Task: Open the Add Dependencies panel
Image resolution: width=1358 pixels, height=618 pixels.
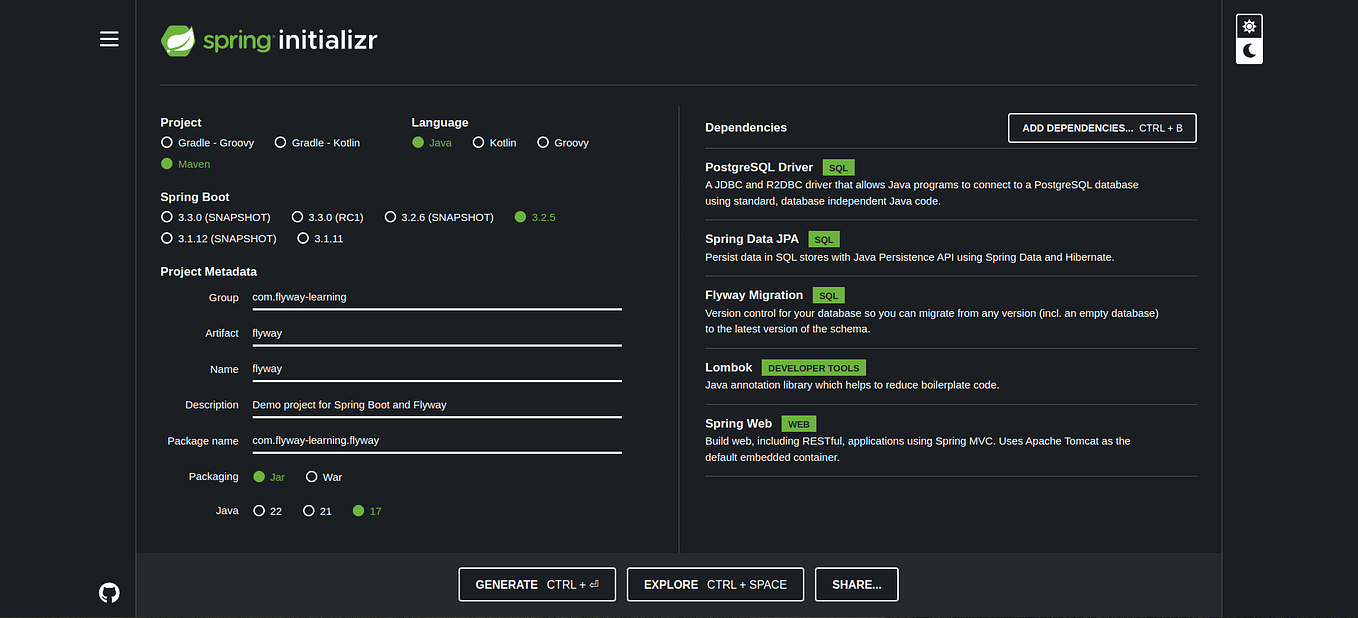Action: point(1101,128)
